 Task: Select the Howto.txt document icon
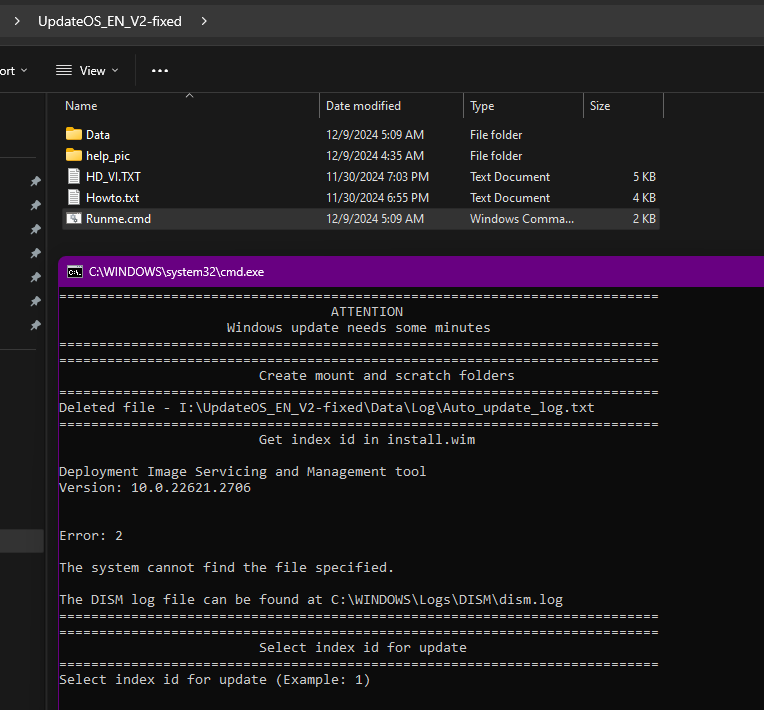pos(74,197)
